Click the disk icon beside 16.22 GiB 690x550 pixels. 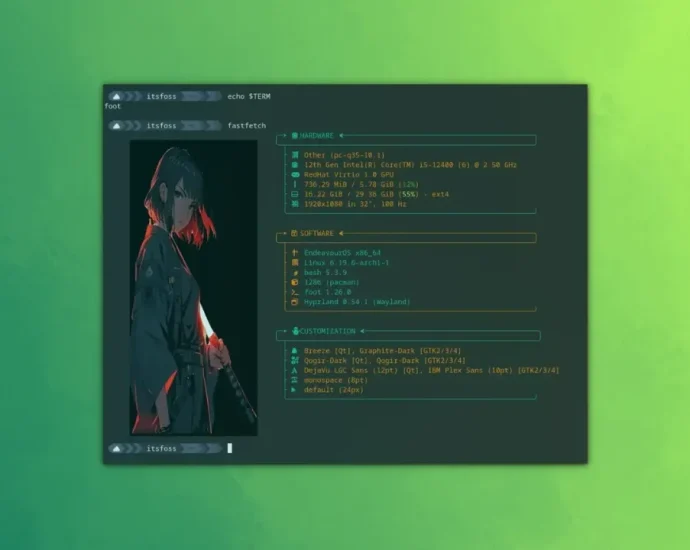[295, 194]
